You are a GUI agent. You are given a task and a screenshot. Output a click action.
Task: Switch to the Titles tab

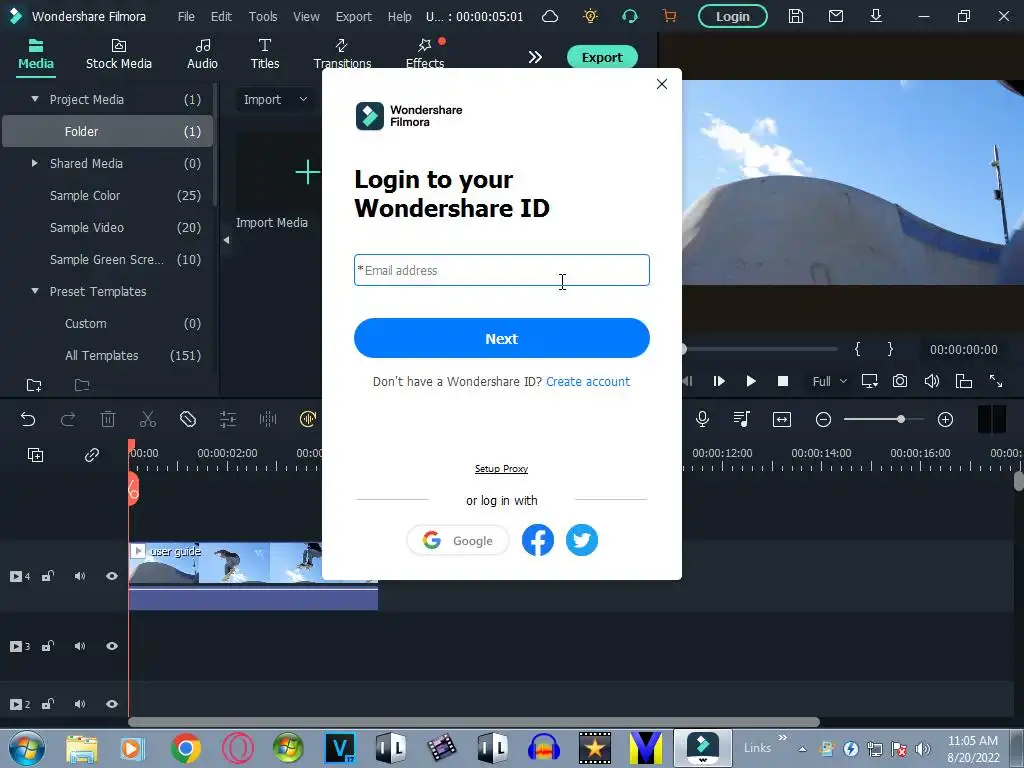(x=264, y=54)
